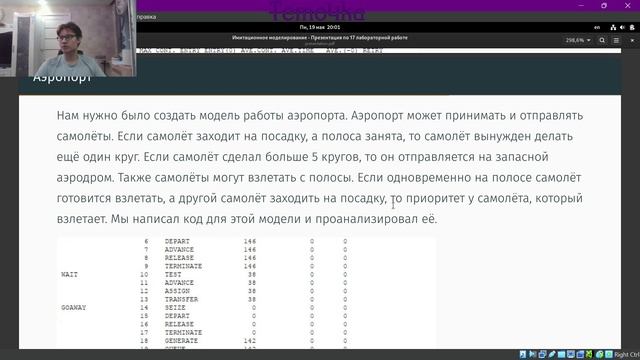Minimize the outer VM window
Screen dimensions: 640x360
[581, 5]
